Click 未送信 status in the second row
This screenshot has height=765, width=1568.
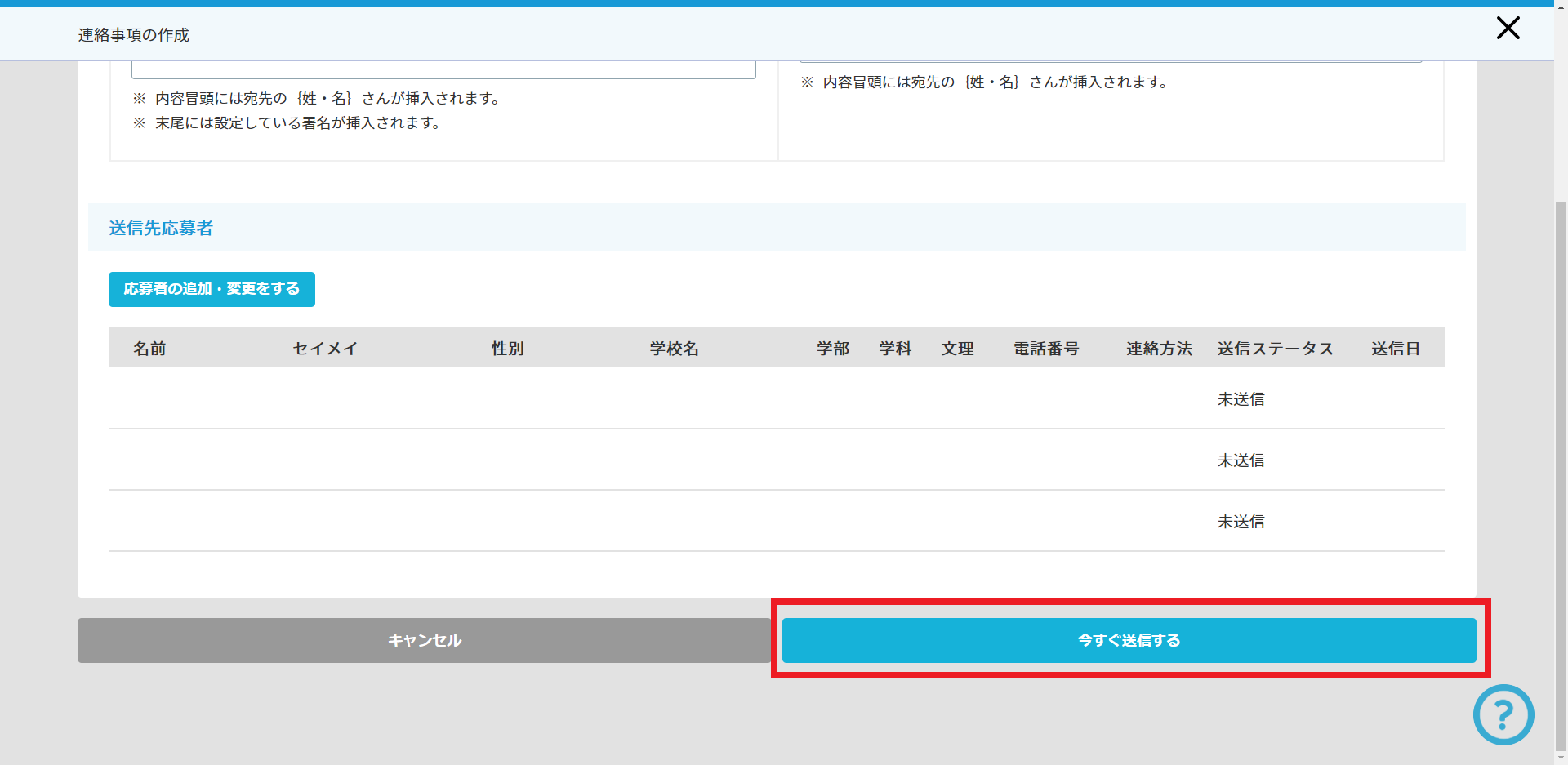pos(1241,460)
